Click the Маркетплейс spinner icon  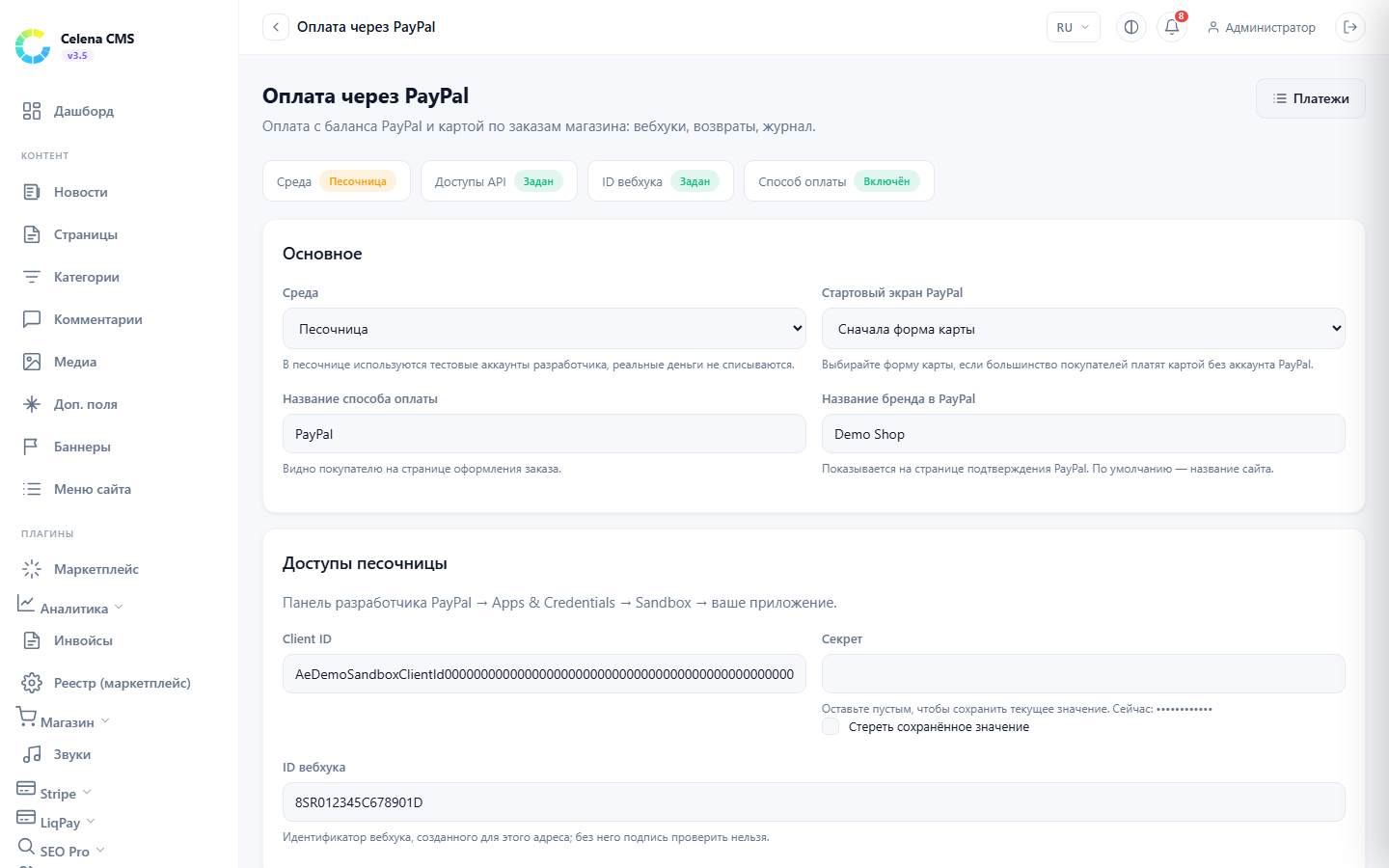[32, 569]
